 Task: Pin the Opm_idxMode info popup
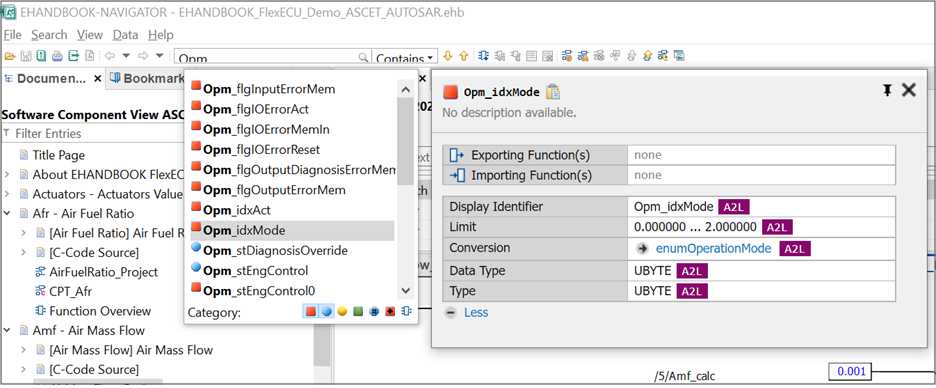[x=887, y=90]
